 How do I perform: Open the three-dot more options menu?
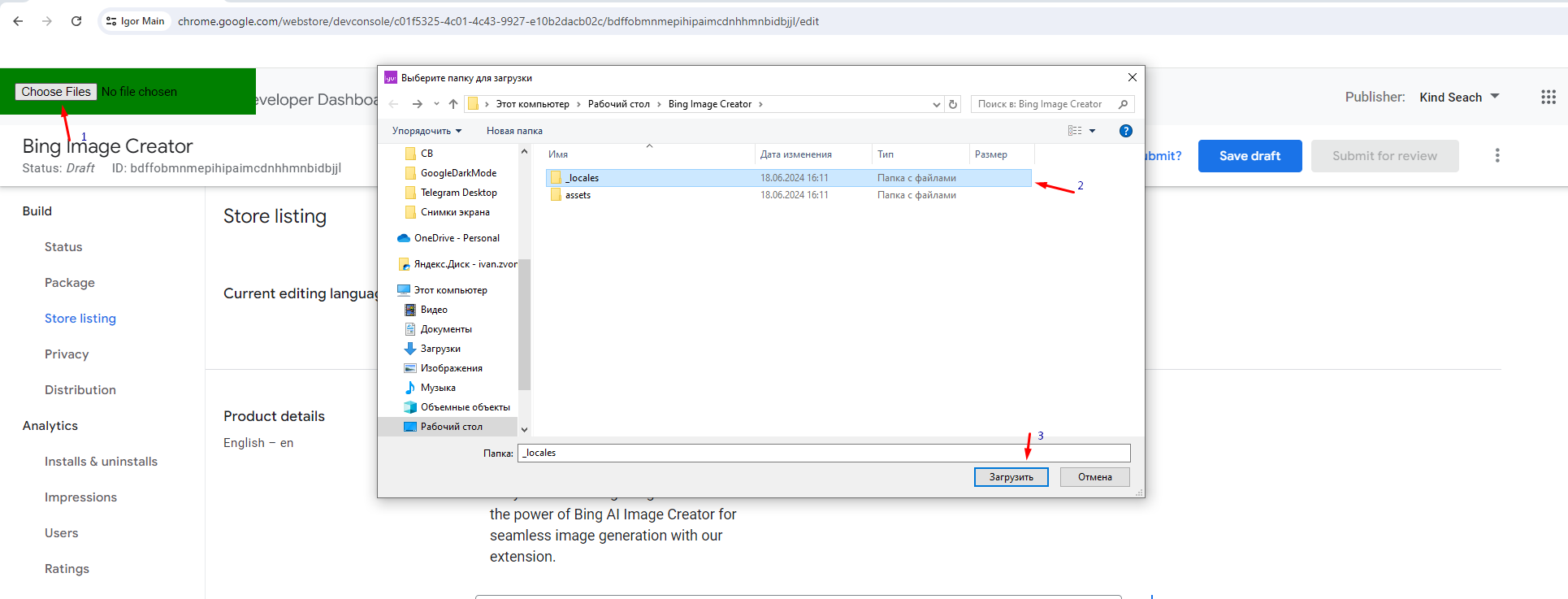(x=1497, y=155)
